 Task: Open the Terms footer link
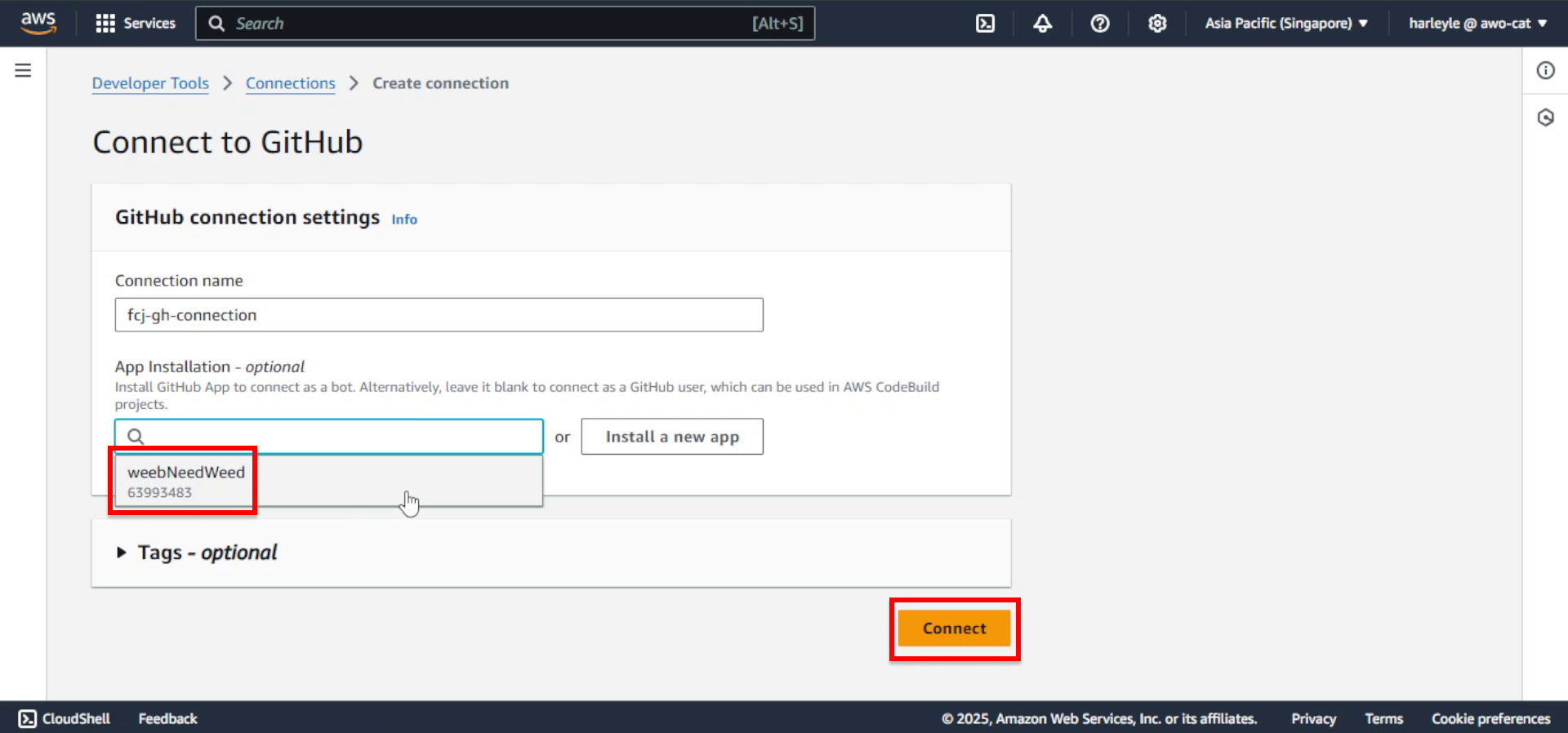1383,718
